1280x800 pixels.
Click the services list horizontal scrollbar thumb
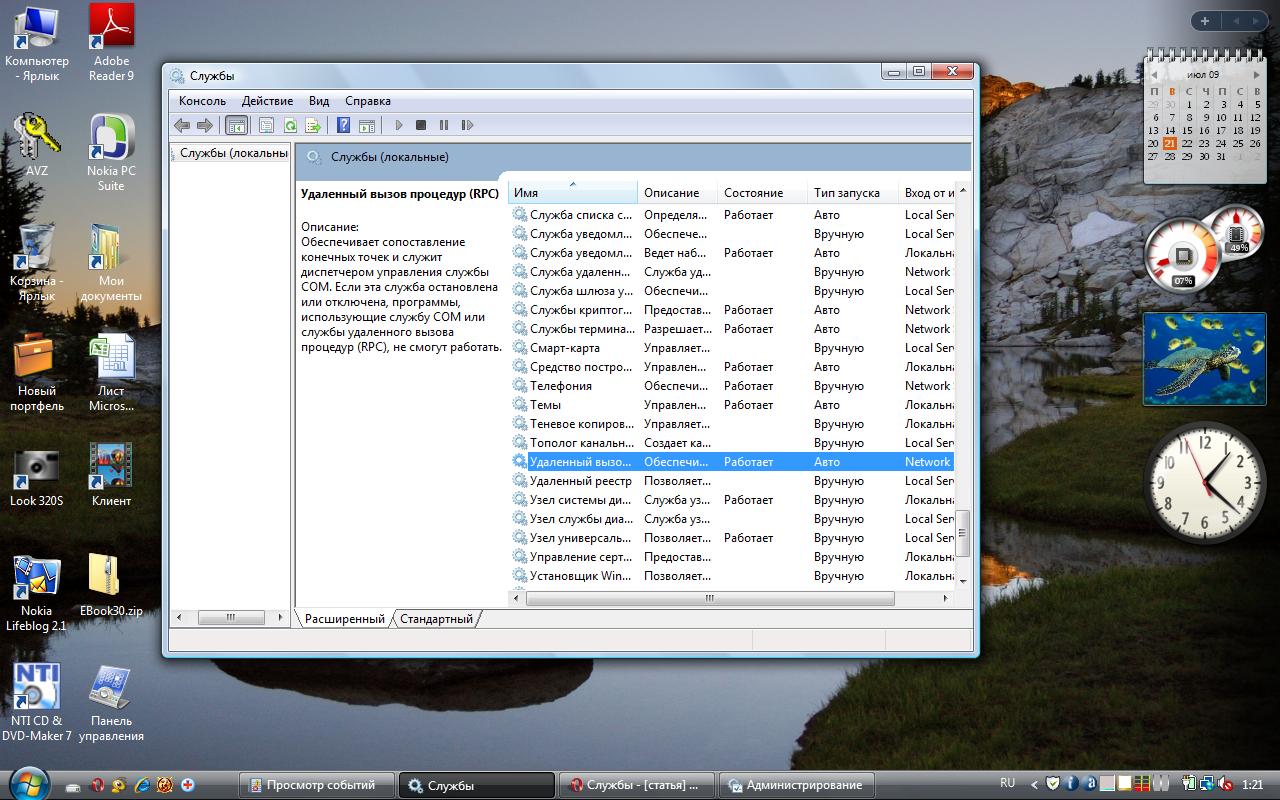tap(709, 598)
